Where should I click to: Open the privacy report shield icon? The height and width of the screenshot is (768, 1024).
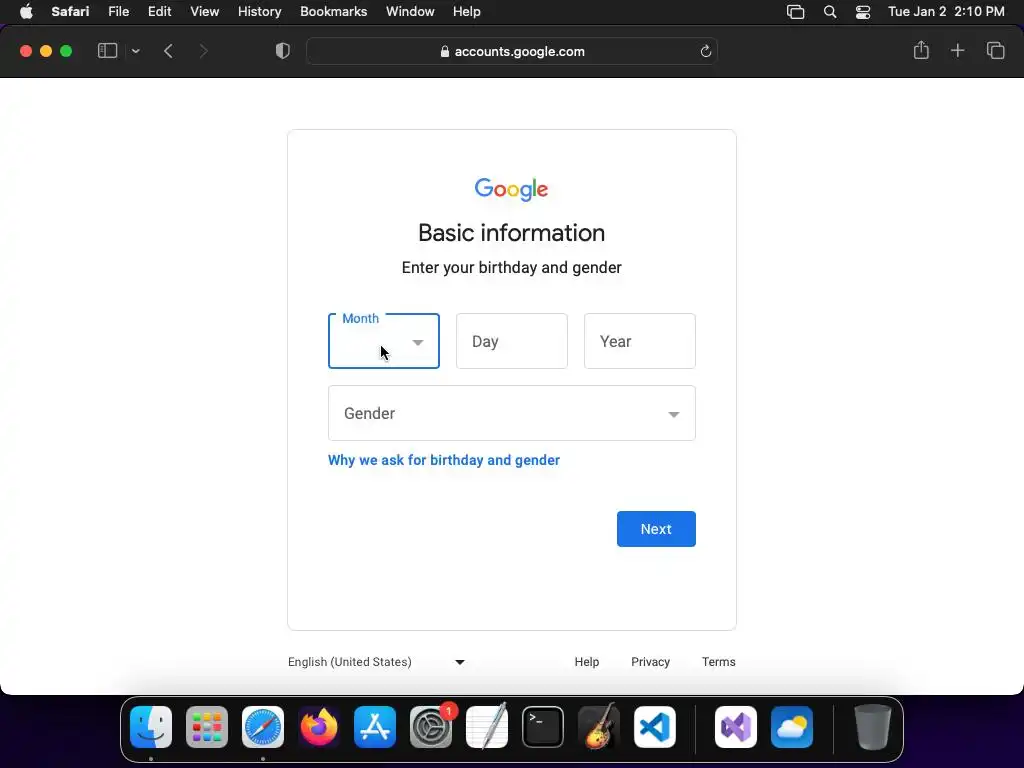[x=282, y=51]
